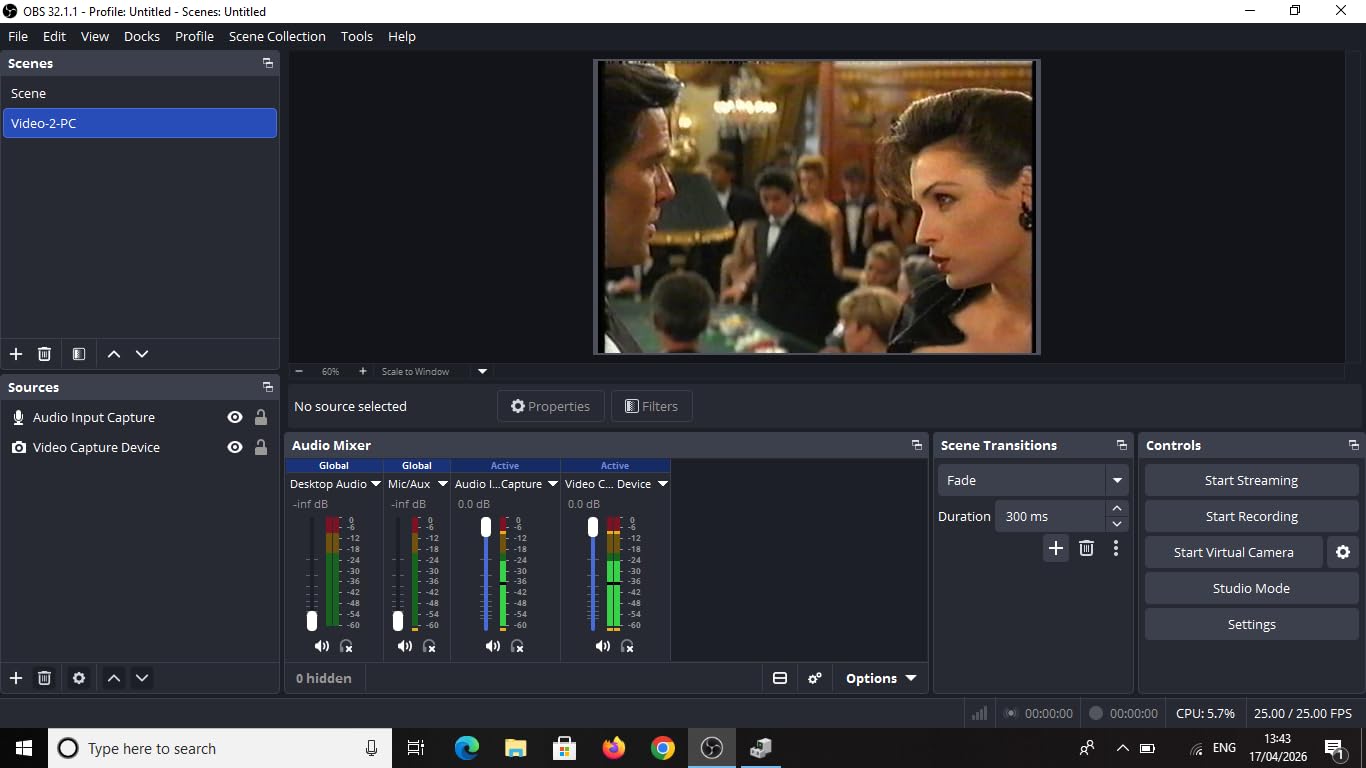Mute Video Capture Device mixer channel
The height and width of the screenshot is (768, 1366).
602,646
